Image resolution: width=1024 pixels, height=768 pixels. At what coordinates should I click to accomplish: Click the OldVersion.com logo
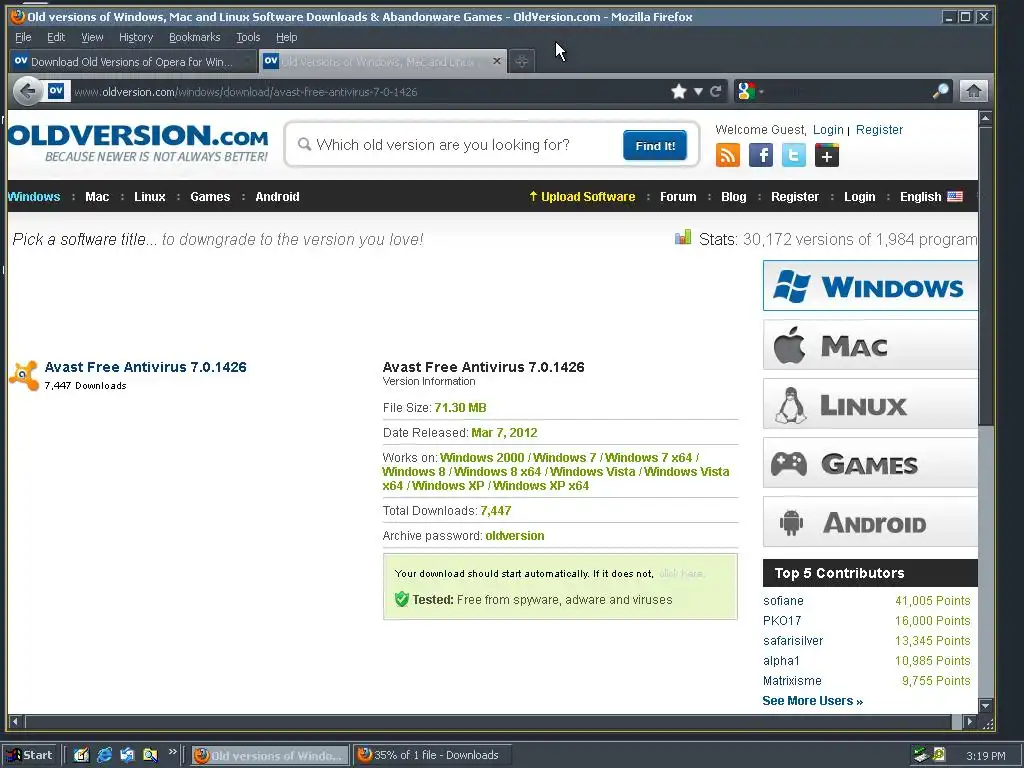tap(138, 143)
